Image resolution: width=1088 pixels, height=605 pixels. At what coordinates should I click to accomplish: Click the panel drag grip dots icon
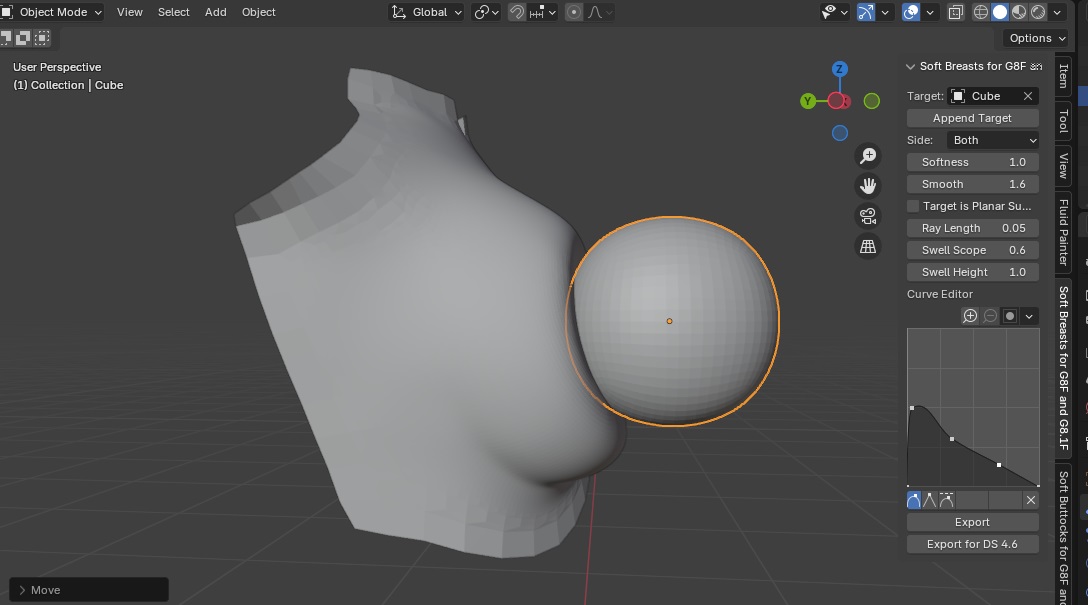[x=1037, y=67]
